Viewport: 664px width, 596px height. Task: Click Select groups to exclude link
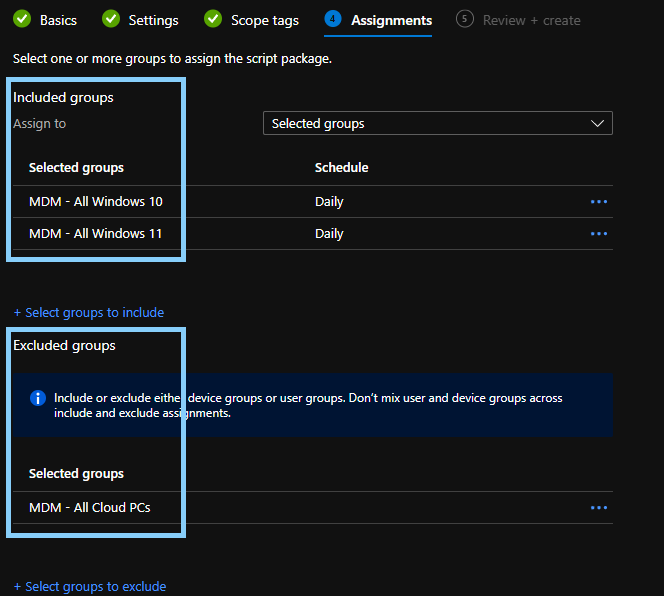[x=90, y=586]
